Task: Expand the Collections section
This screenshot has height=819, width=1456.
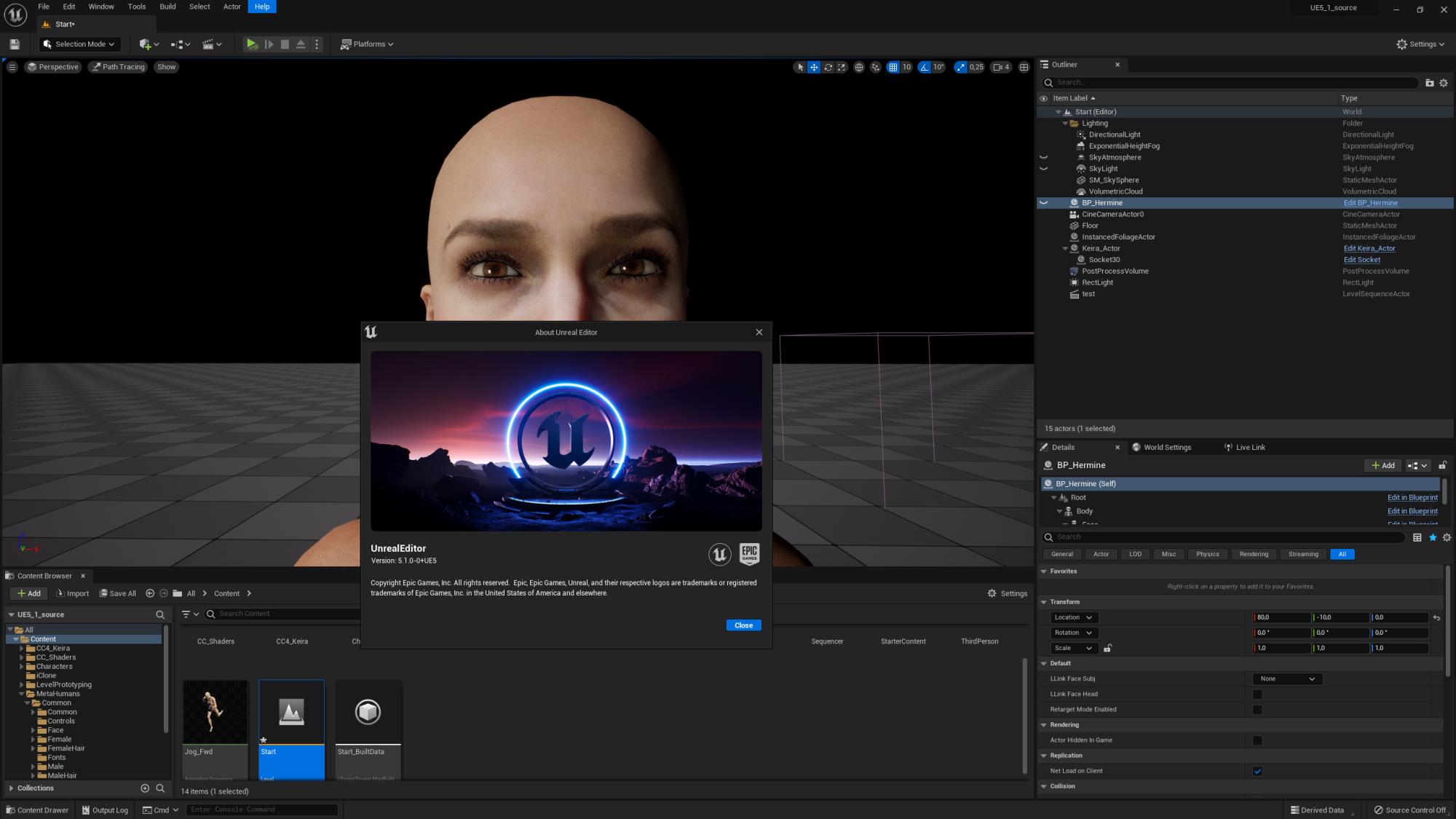Action: [11, 788]
